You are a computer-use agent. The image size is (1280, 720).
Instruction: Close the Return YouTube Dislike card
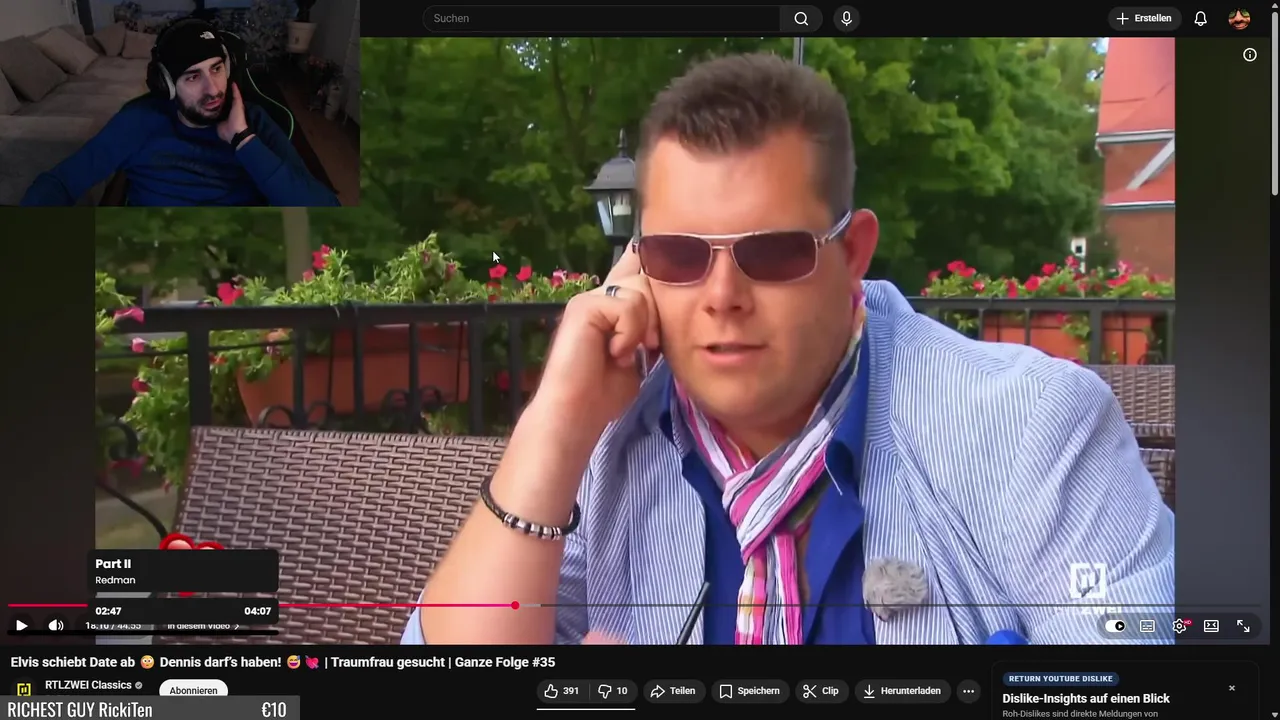1232,688
